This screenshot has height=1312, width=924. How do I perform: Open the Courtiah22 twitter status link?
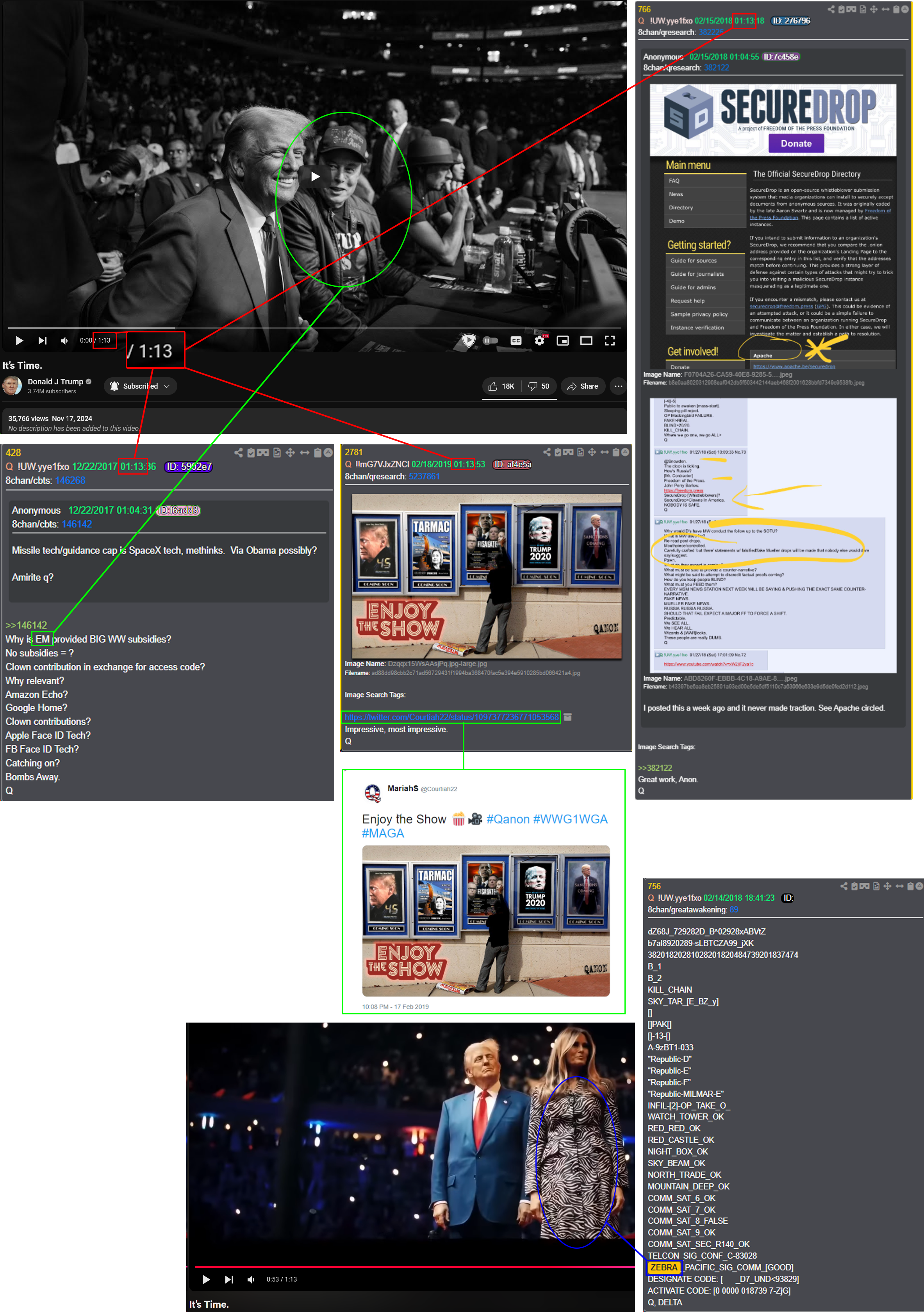451,717
